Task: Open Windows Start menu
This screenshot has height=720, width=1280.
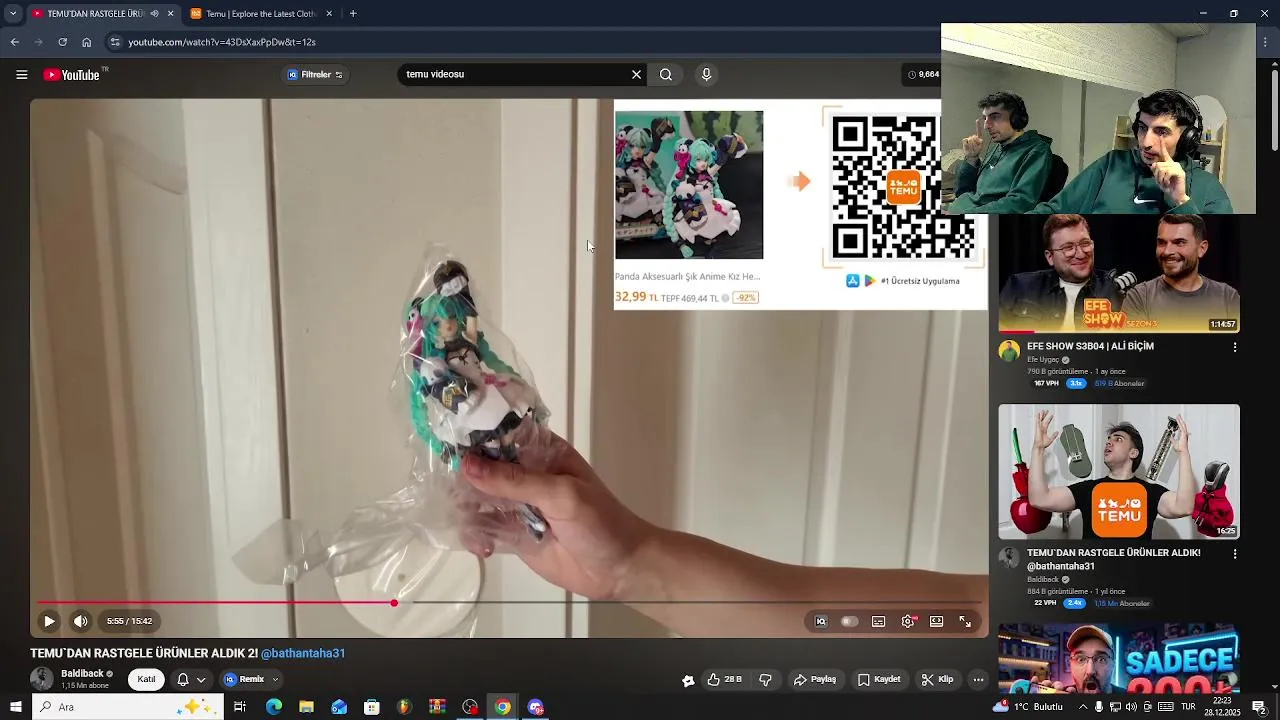Action: pos(15,707)
